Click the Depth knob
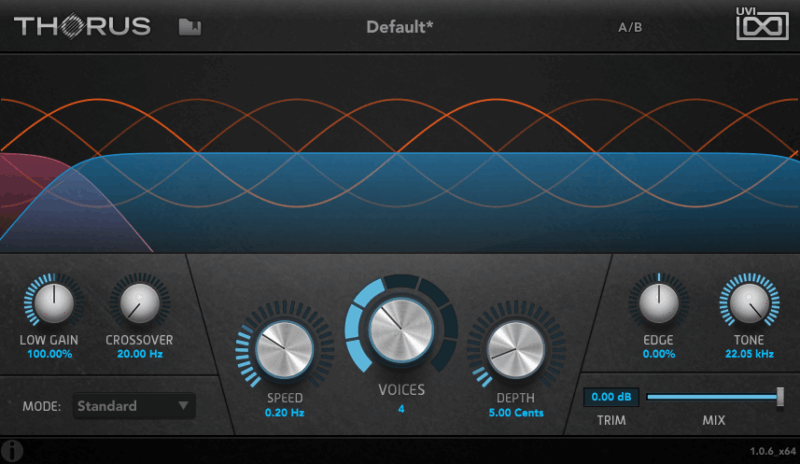Viewport: 800px width, 464px height. (514, 350)
